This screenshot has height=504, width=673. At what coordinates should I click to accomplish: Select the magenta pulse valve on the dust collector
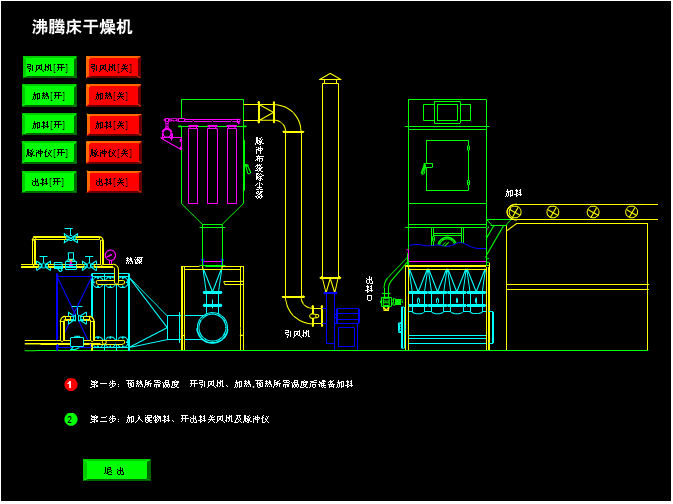point(167,131)
